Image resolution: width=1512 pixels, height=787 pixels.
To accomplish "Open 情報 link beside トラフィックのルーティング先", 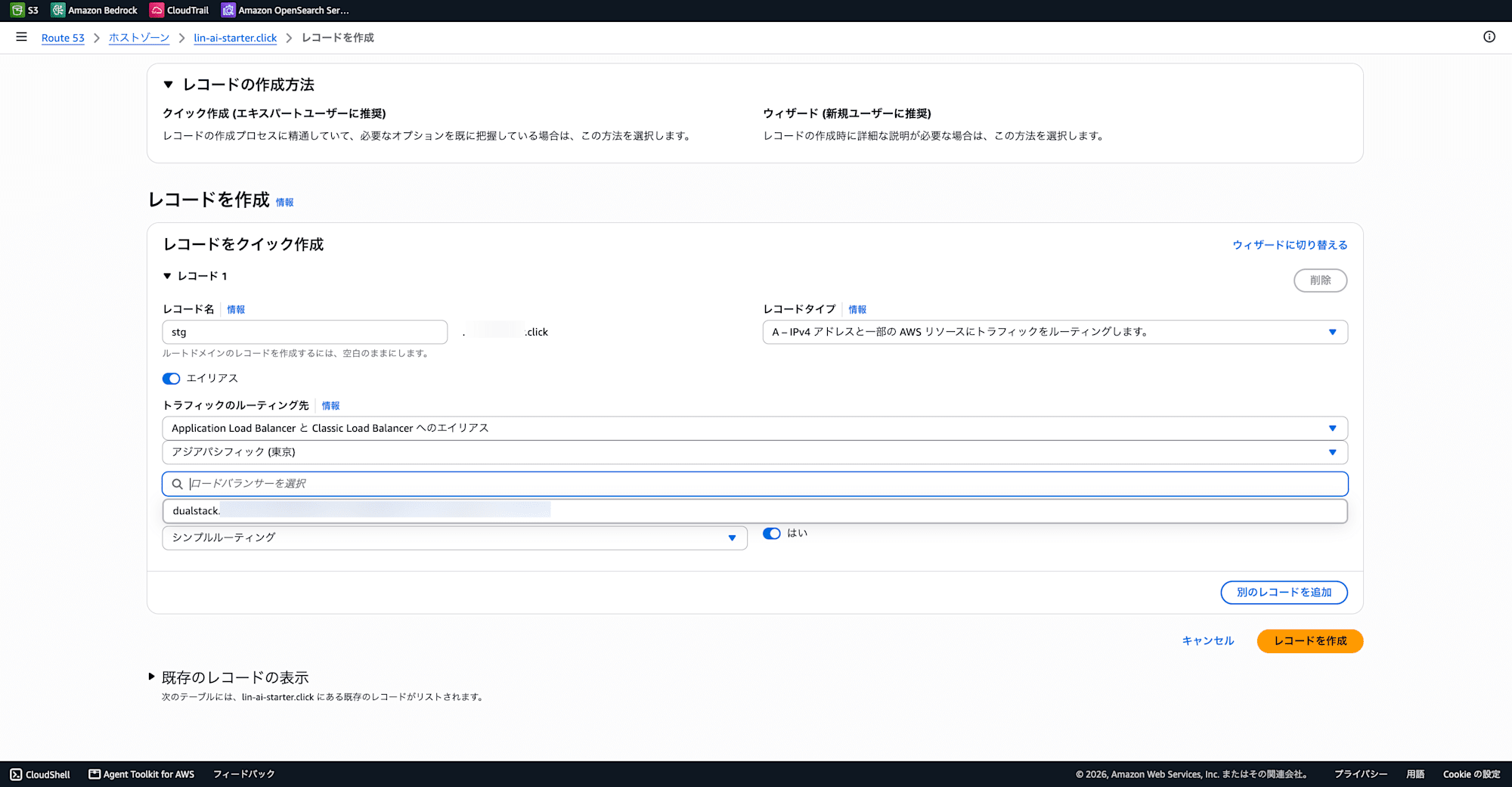I will [x=330, y=406].
